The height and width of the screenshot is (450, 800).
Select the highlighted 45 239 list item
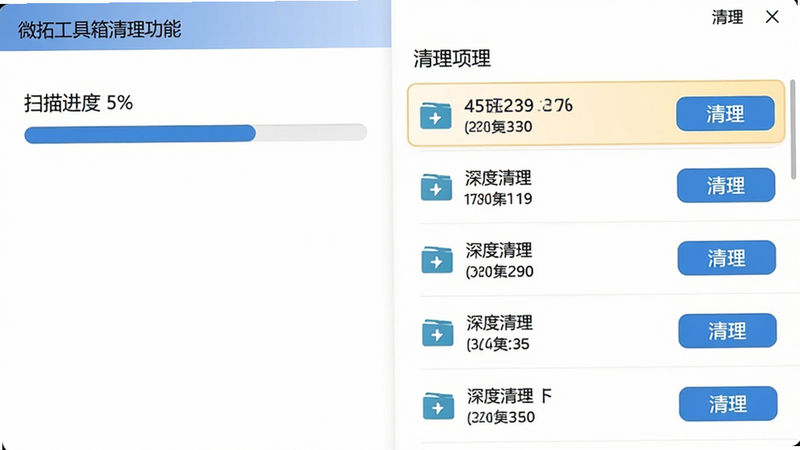pos(596,113)
